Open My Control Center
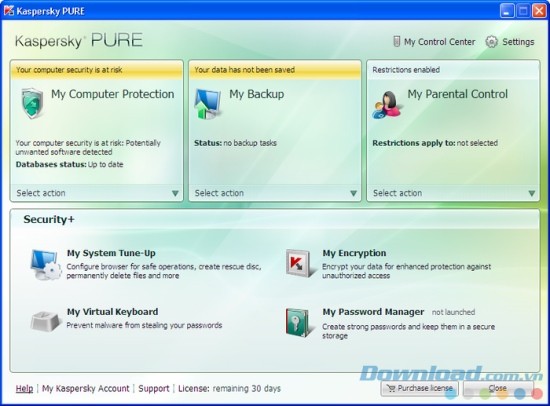 point(440,42)
